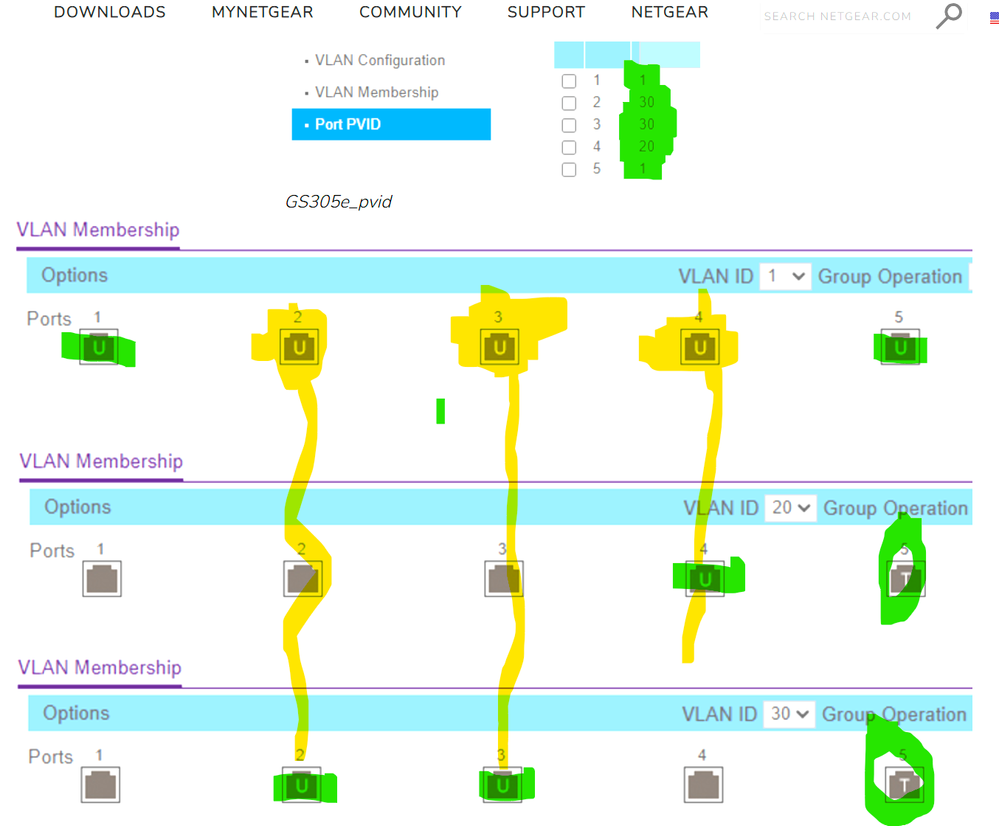
Task: Select port 1 icon in VLAN 1 membership
Action: pos(99,347)
